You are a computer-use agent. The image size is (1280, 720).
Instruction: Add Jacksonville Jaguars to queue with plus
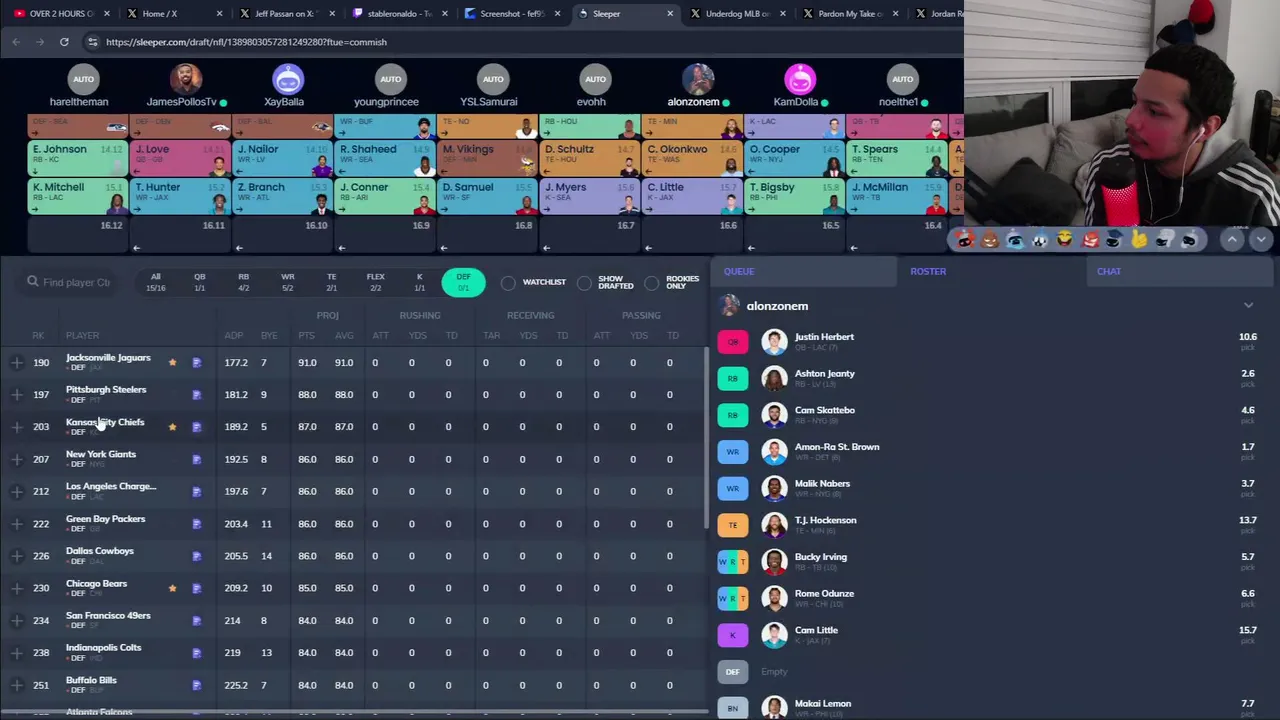(x=17, y=362)
